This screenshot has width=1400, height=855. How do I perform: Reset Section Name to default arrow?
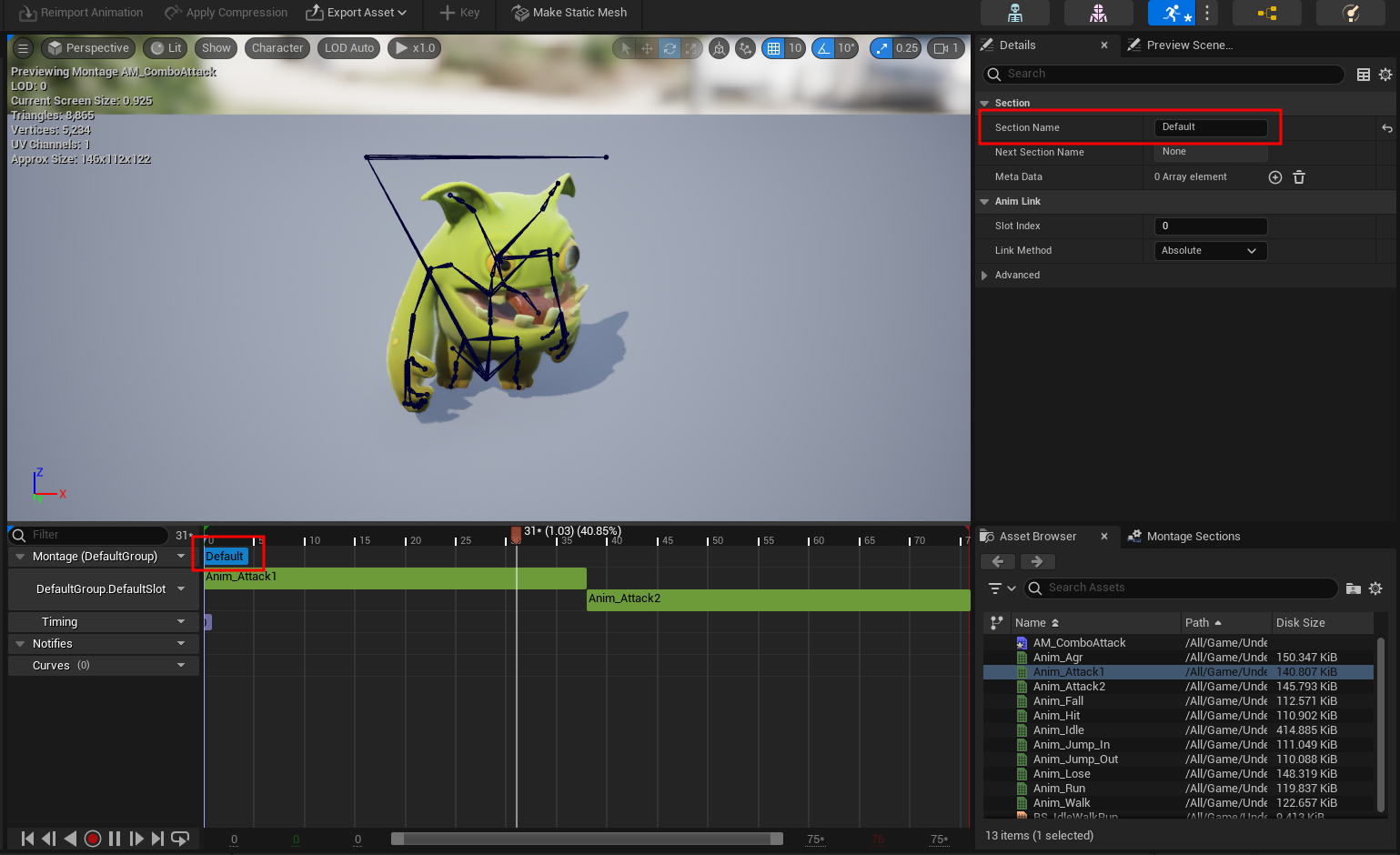(x=1386, y=128)
